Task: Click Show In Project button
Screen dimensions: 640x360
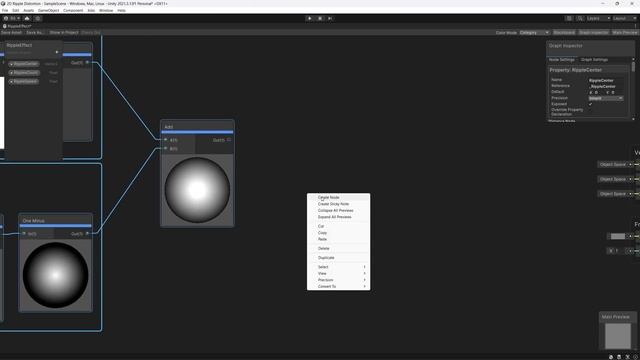Action: tap(64, 32)
